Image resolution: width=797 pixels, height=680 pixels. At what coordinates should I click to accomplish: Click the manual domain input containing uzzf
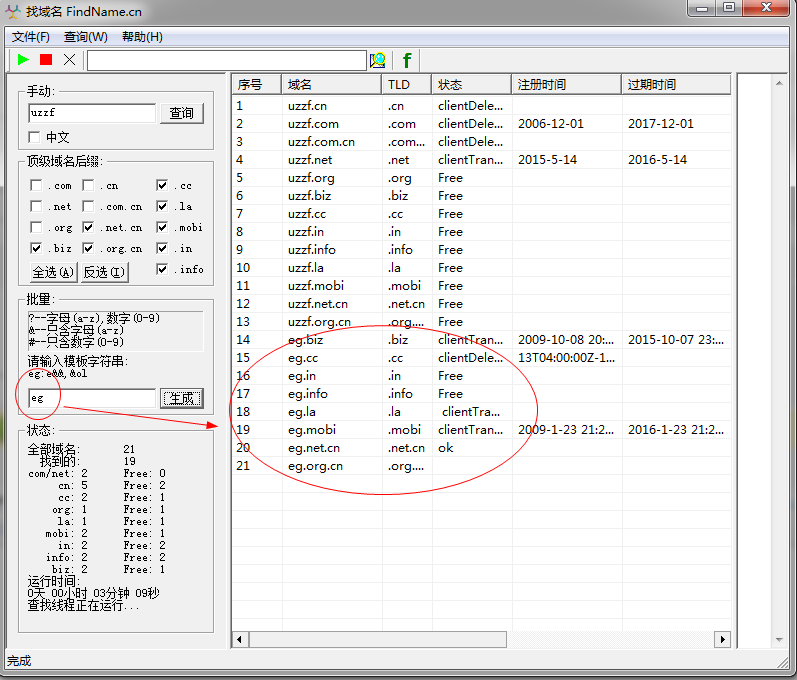pos(92,113)
